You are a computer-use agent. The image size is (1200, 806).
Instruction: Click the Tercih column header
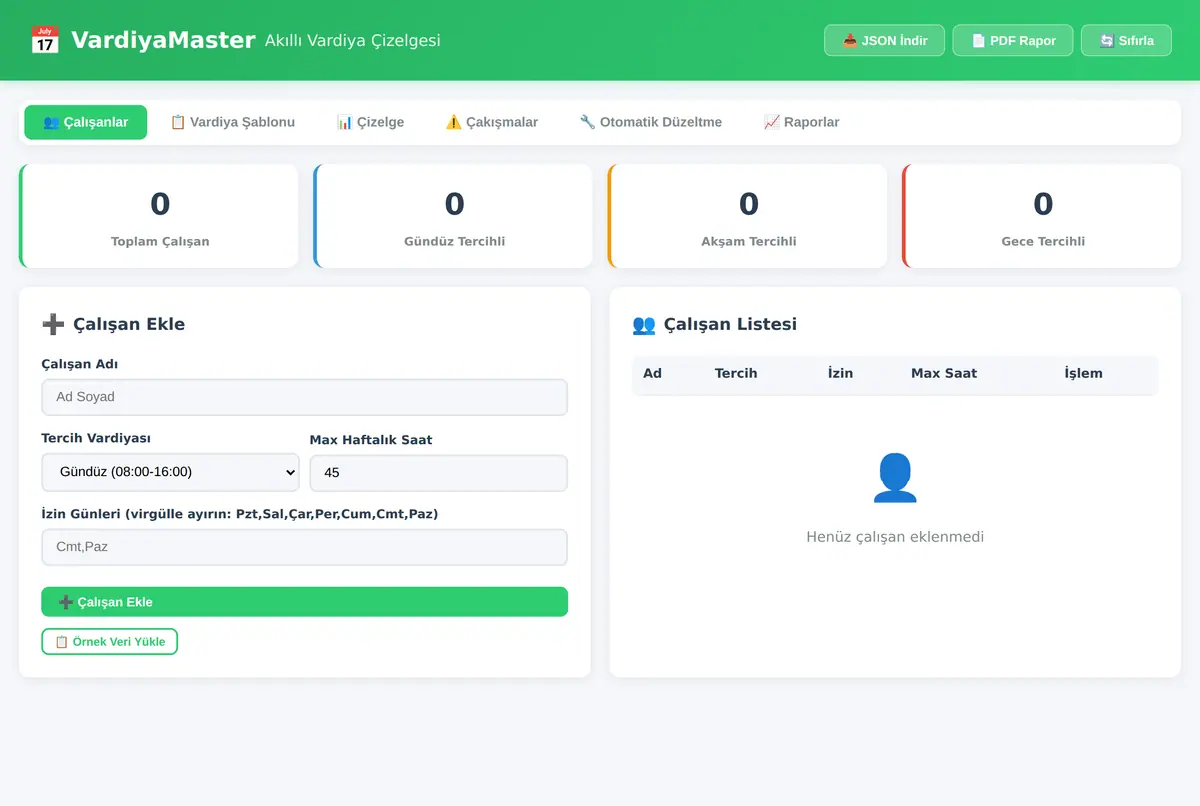coord(736,373)
